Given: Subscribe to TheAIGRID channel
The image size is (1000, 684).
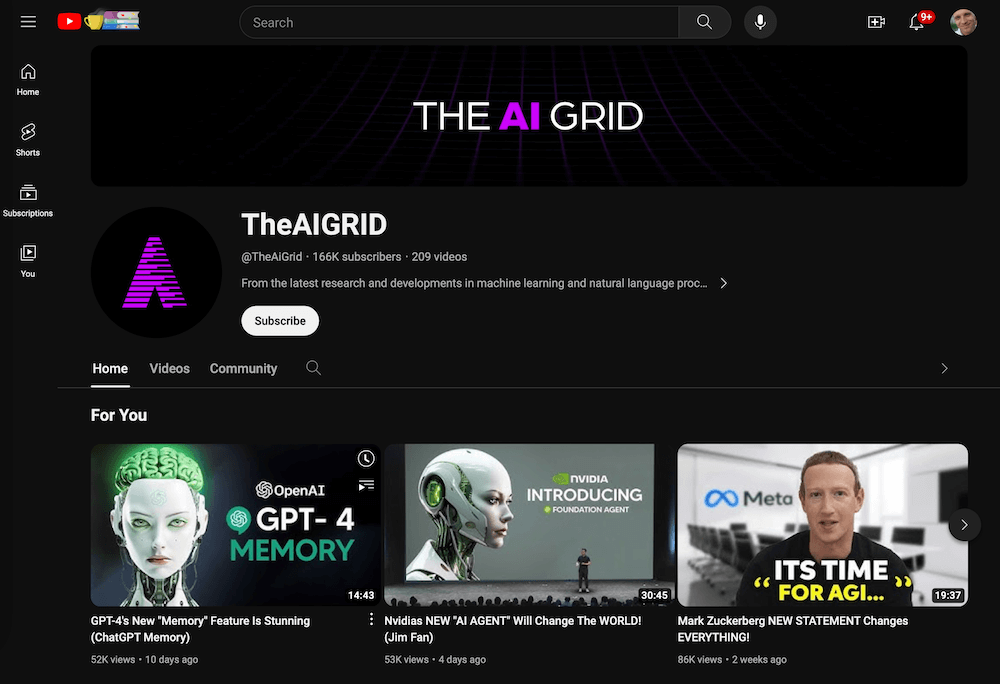Looking at the screenshot, I should click(x=280, y=321).
